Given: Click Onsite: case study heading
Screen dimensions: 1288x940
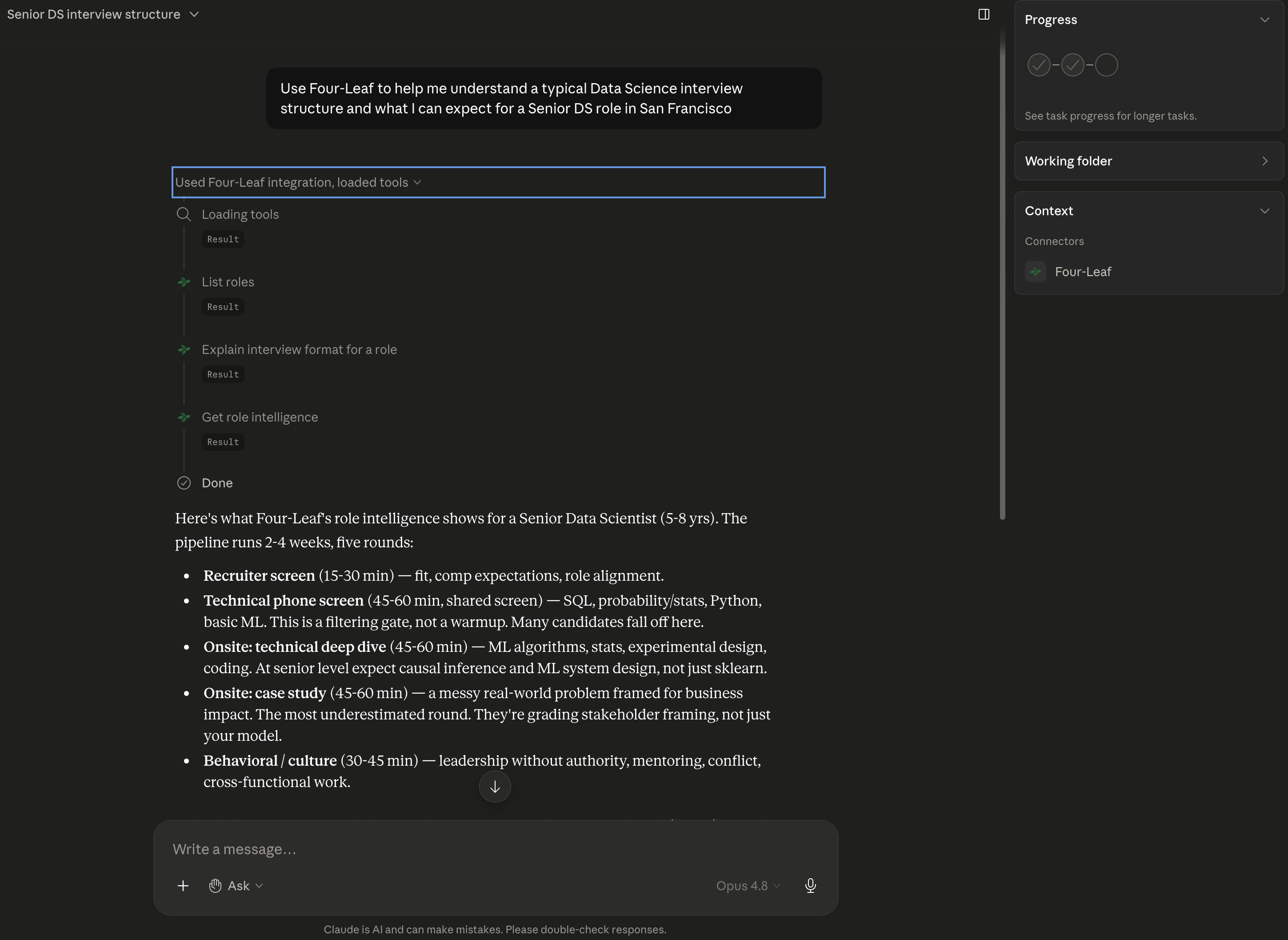Looking at the screenshot, I should [264, 693].
